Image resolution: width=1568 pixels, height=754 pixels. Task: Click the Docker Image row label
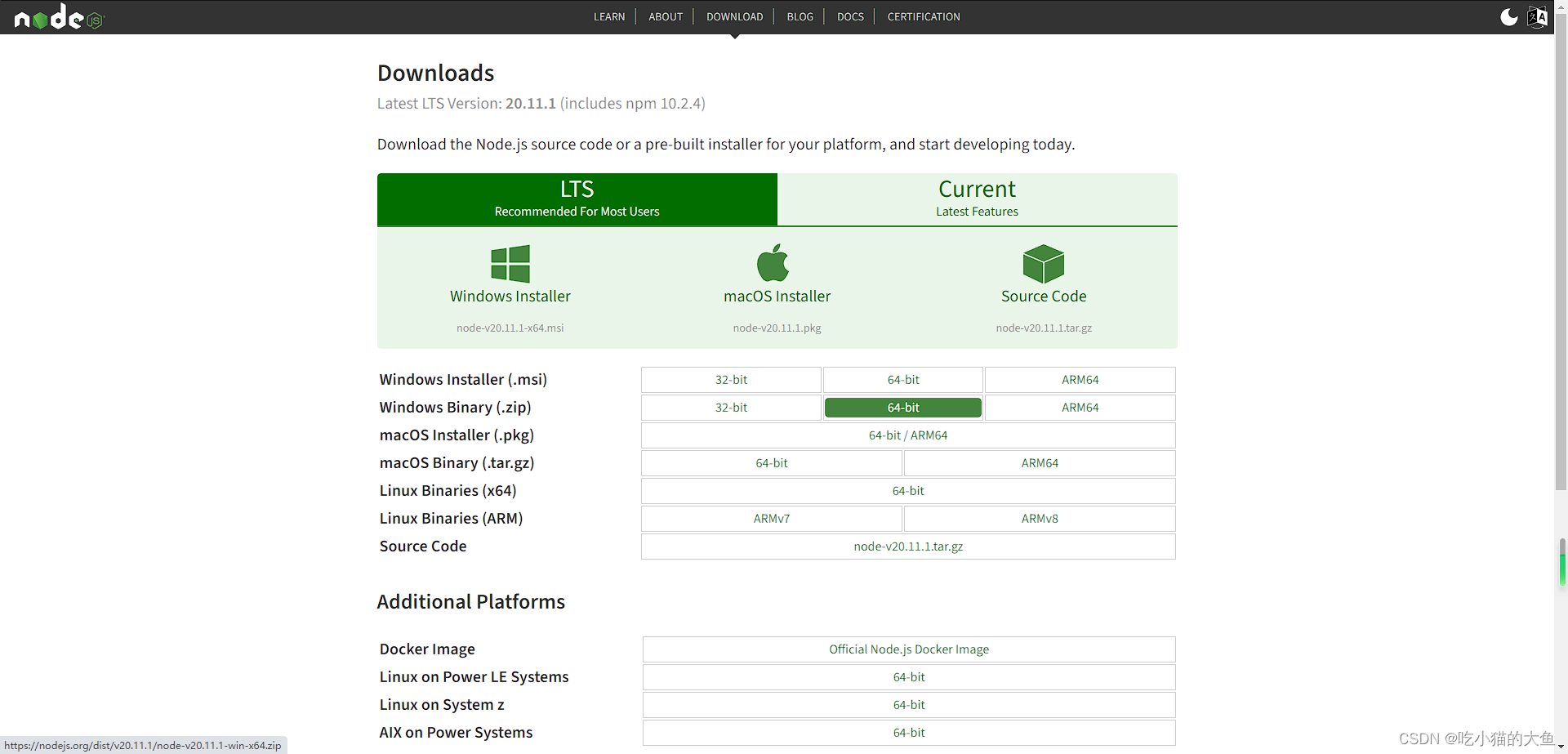[x=427, y=649]
